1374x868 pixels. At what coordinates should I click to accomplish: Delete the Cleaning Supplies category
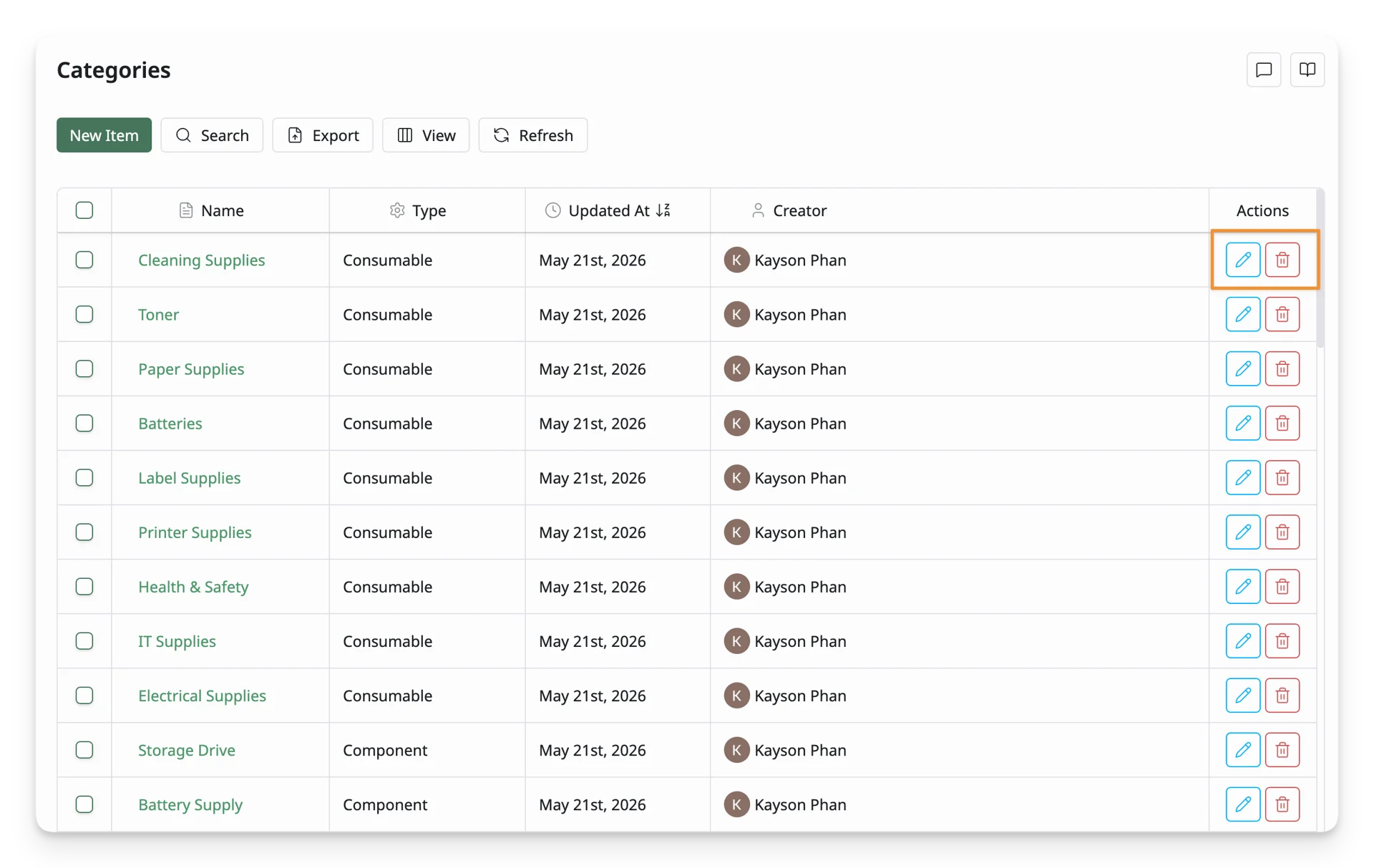(1282, 260)
